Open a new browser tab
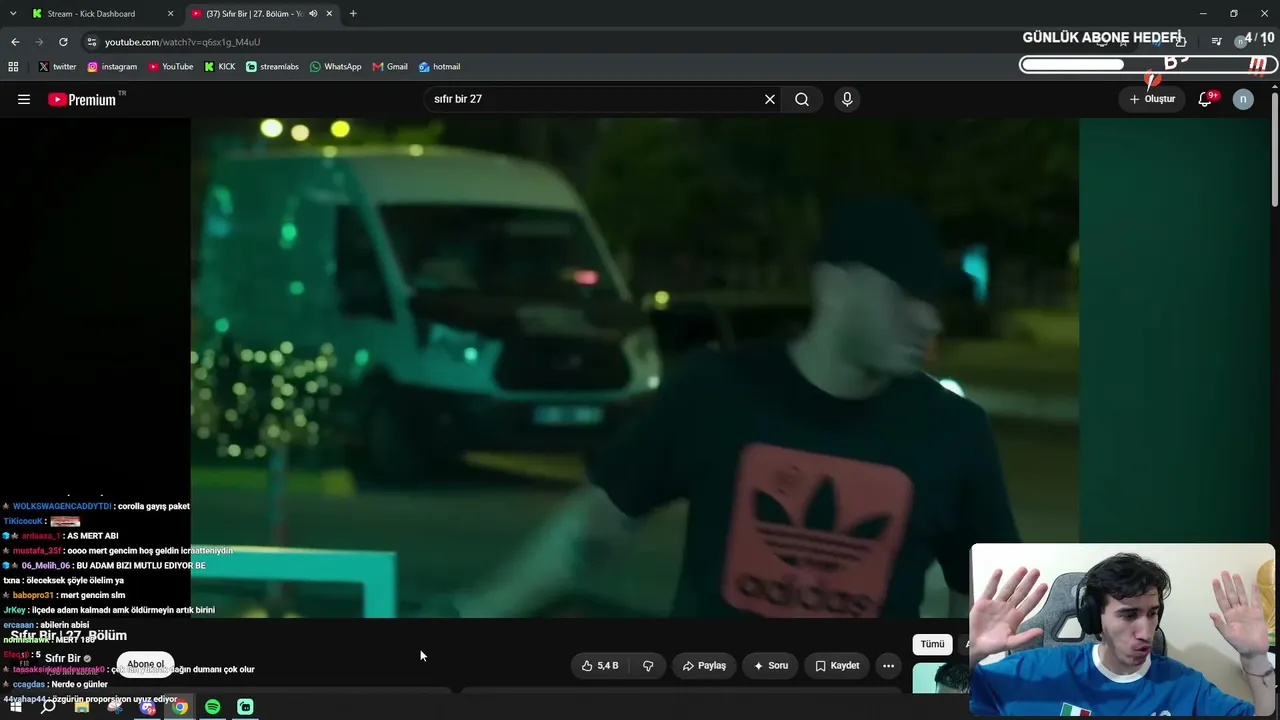Image resolution: width=1280 pixels, height=720 pixels. pos(353,14)
